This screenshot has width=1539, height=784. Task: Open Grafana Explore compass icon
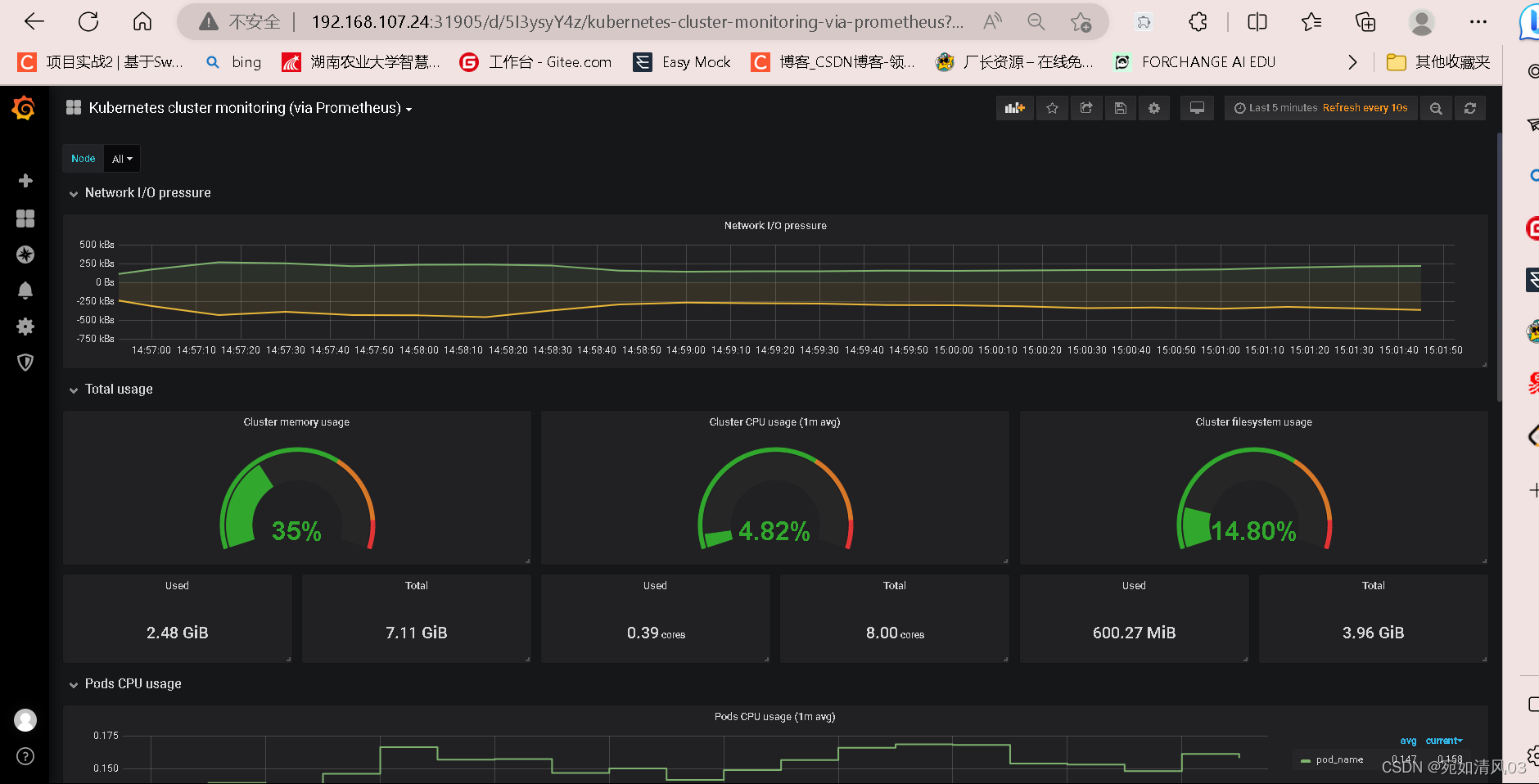(x=25, y=255)
